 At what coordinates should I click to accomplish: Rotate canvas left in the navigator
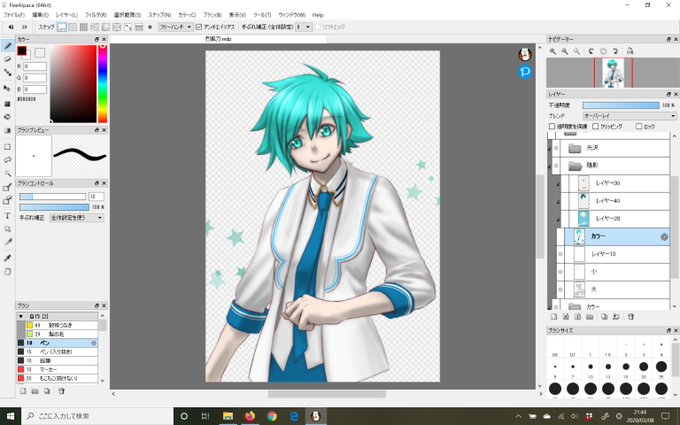pyautogui.click(x=591, y=51)
